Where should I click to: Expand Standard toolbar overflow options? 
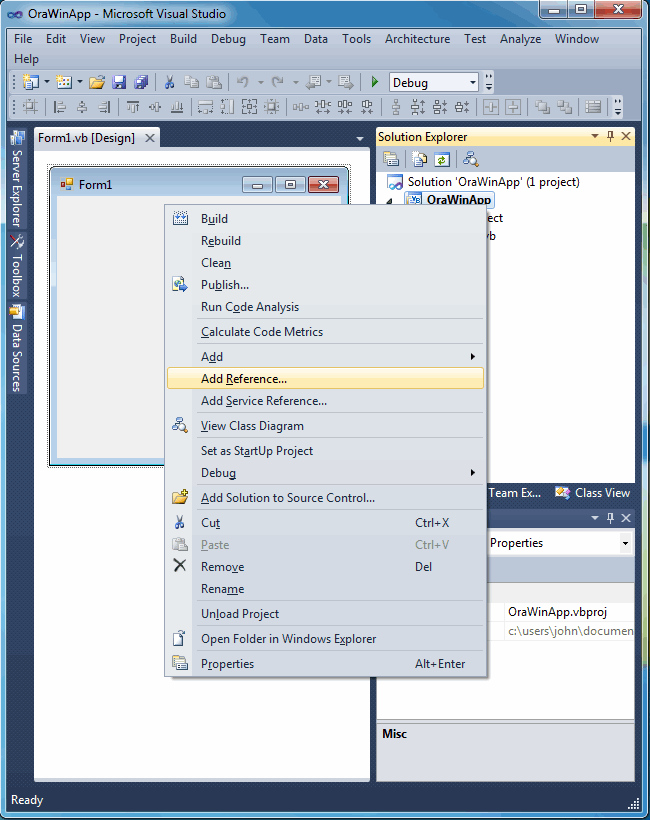[489, 82]
